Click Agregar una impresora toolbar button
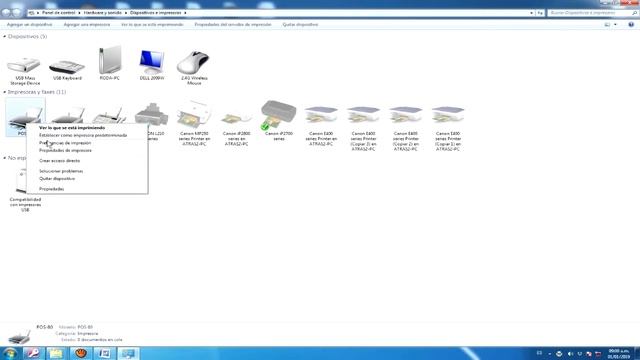640x360 pixels. [87, 24]
